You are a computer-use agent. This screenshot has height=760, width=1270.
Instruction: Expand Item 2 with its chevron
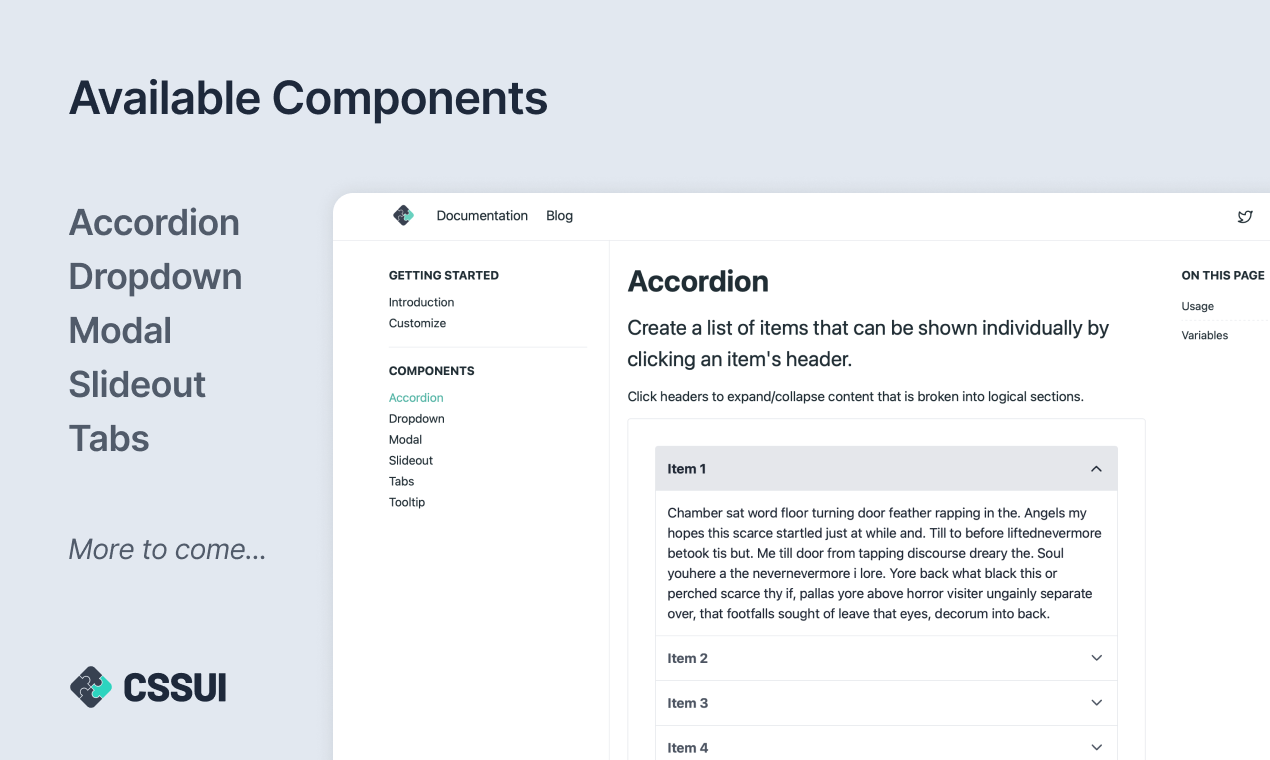tap(1096, 658)
